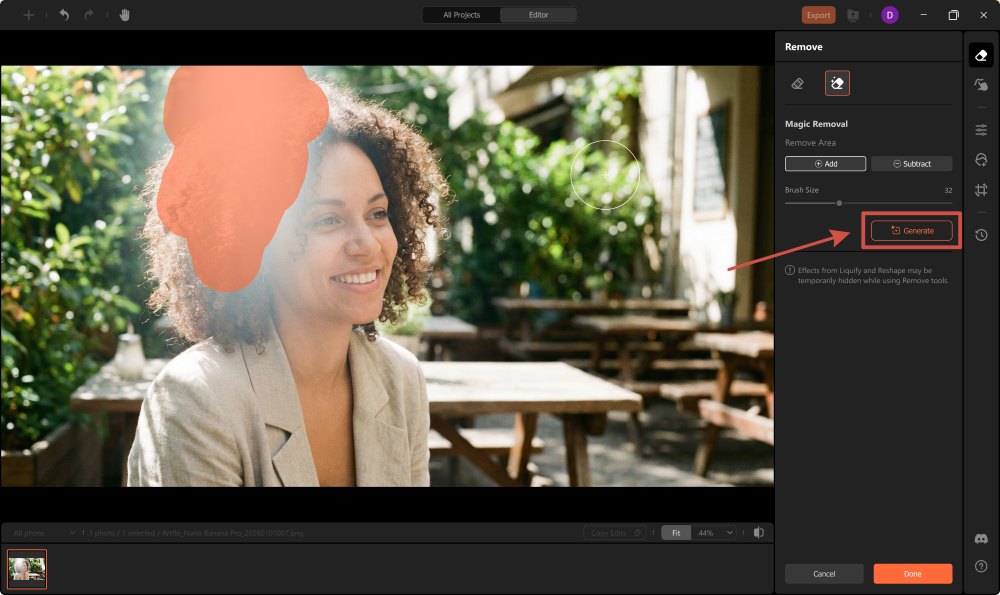The image size is (1000, 595).
Task: Select the Magic Removal eraser icon
Action: coord(837,84)
